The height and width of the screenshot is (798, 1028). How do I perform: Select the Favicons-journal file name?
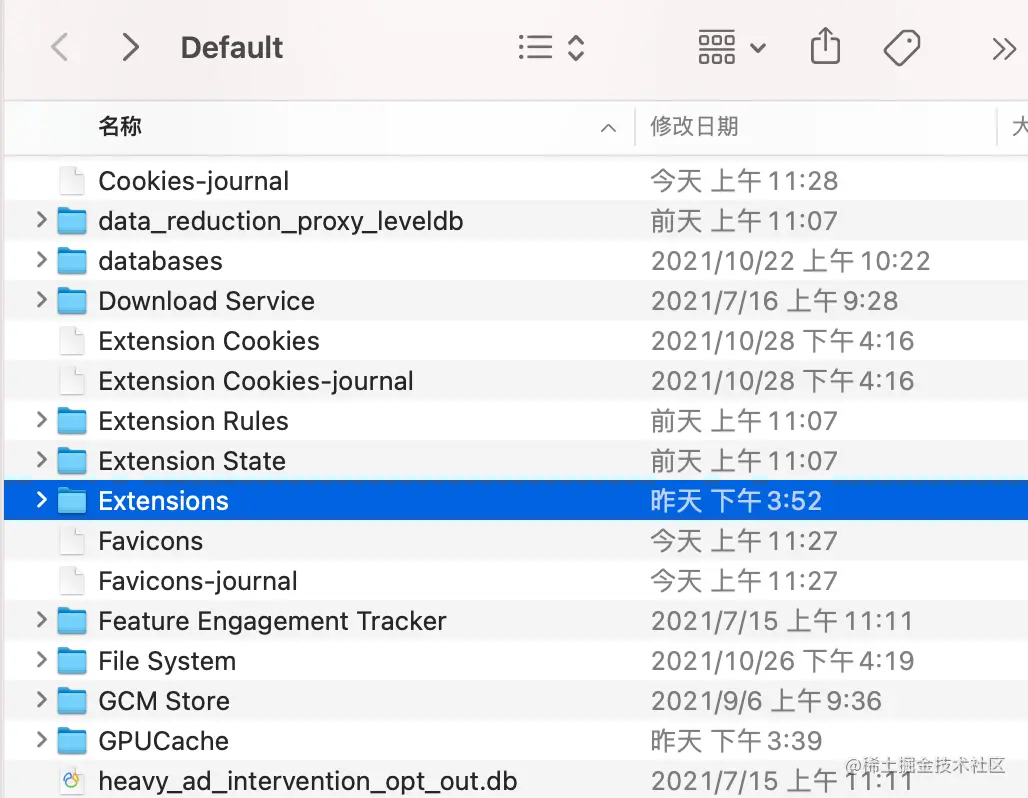198,581
